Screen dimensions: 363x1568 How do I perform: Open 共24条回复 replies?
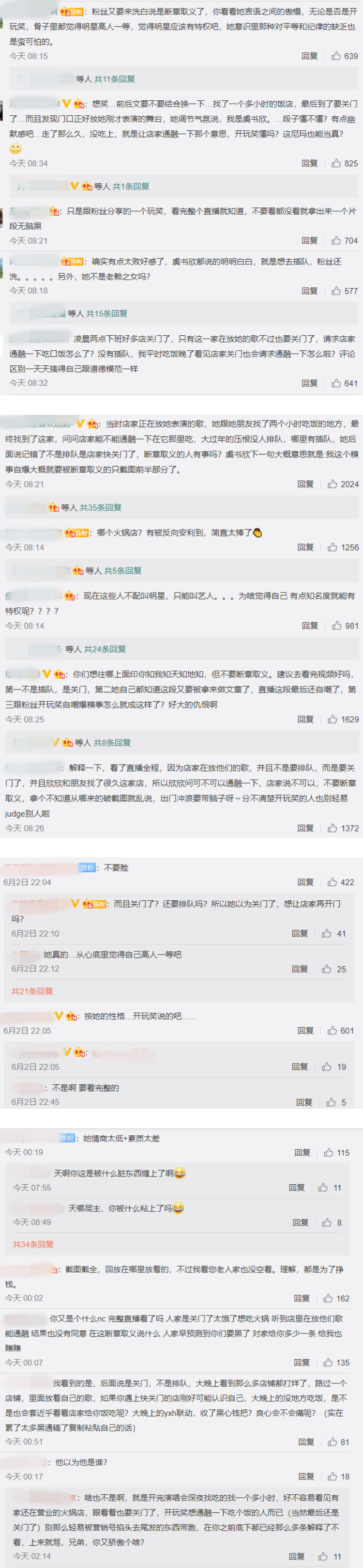tap(105, 649)
